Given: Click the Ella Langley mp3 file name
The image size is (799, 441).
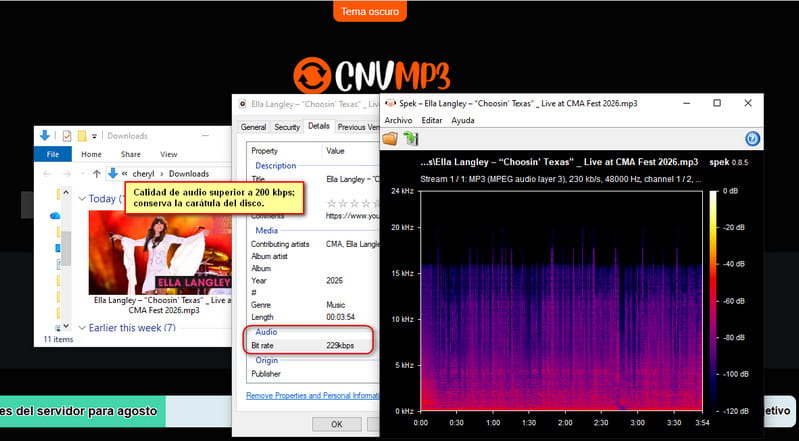Looking at the screenshot, I should (163, 305).
